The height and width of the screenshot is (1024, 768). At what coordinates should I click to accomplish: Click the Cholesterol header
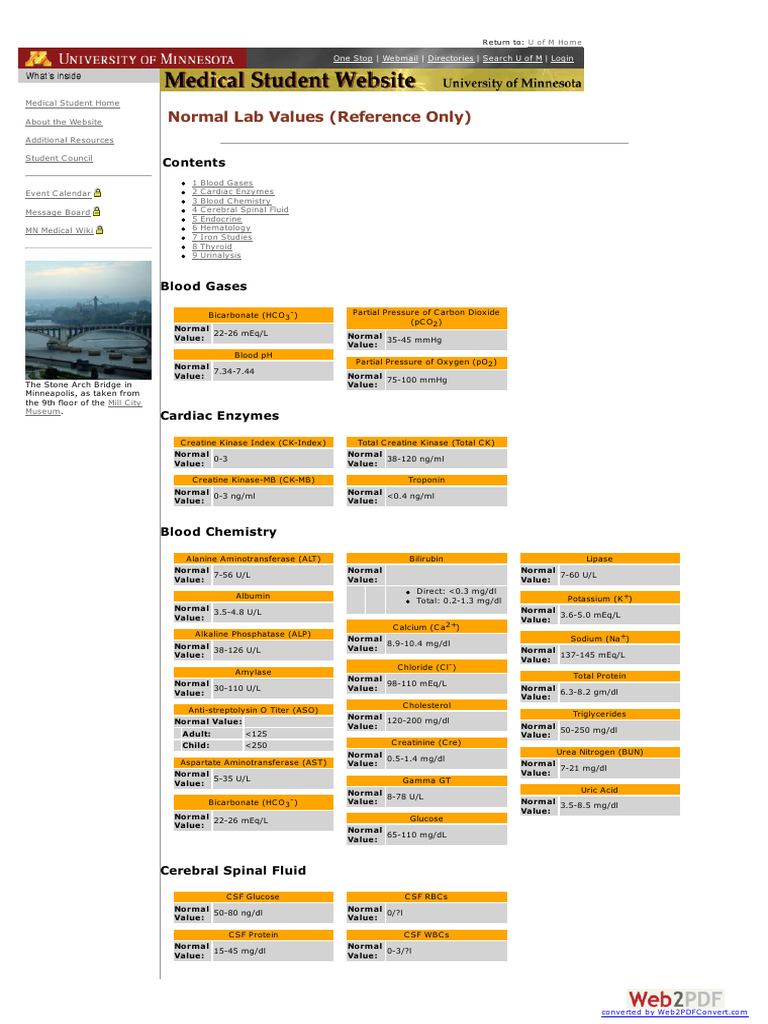pos(426,705)
